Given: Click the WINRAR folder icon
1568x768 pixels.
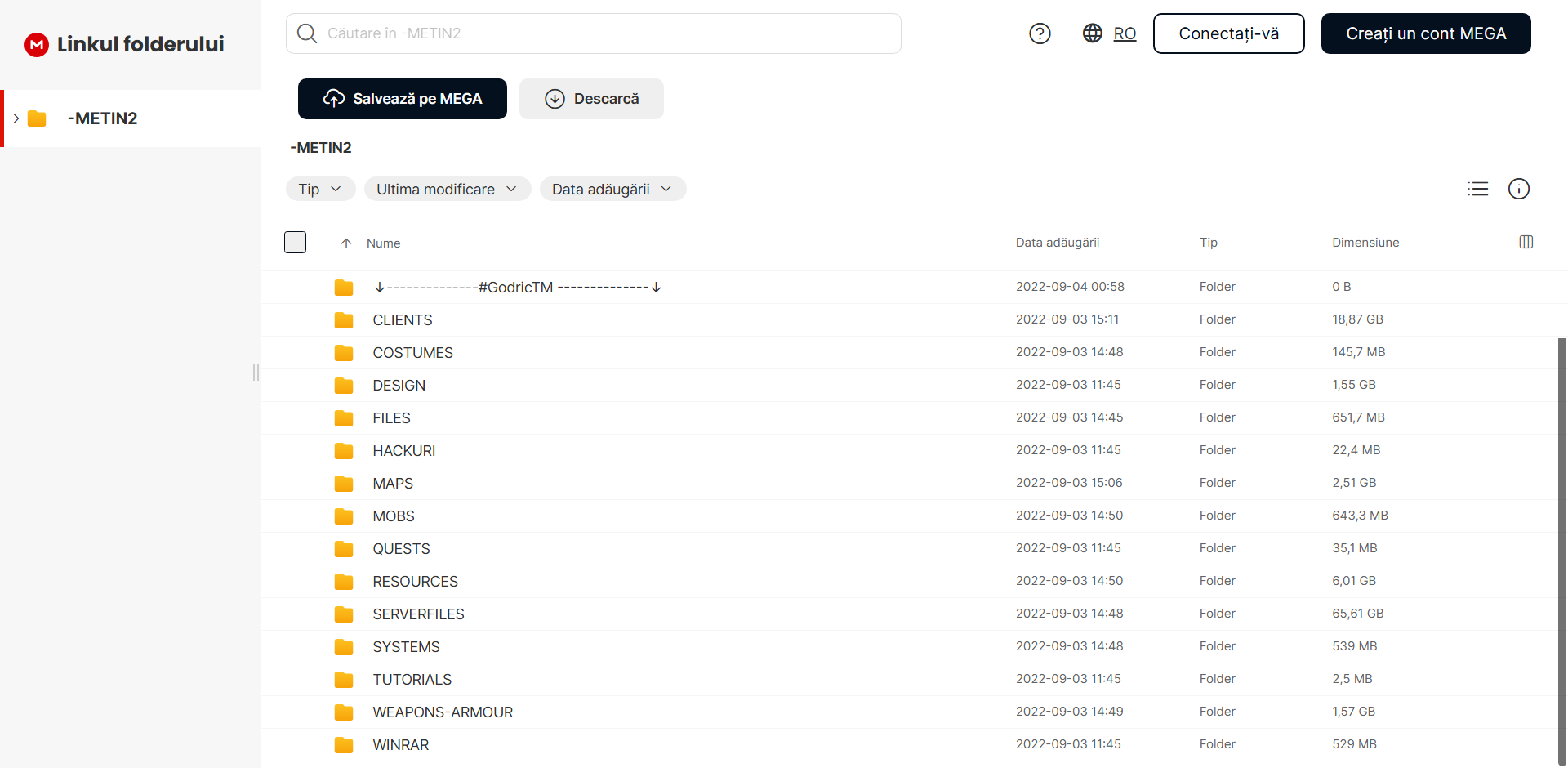Looking at the screenshot, I should [x=344, y=745].
